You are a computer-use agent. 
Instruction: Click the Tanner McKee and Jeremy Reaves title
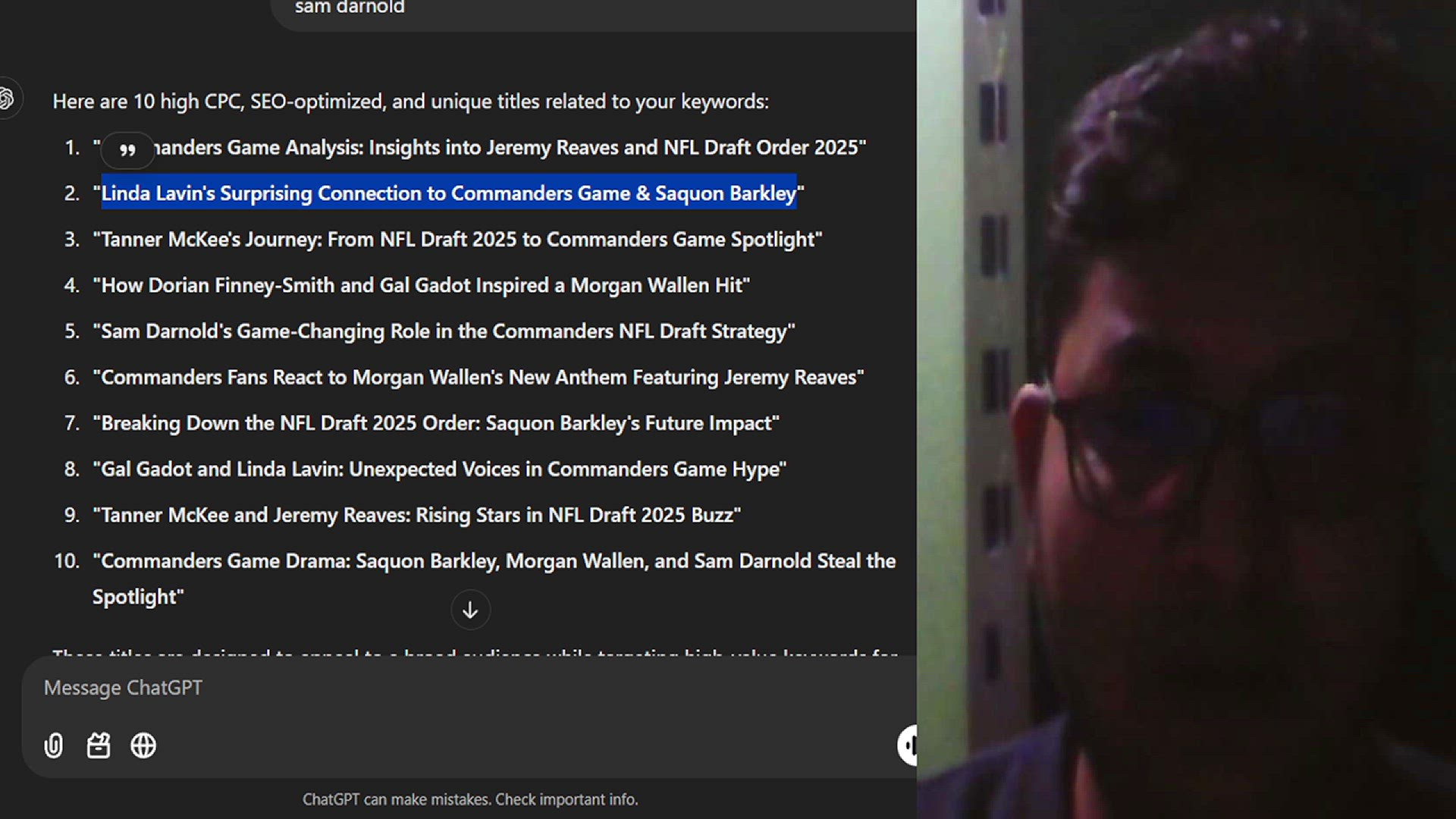coord(417,516)
